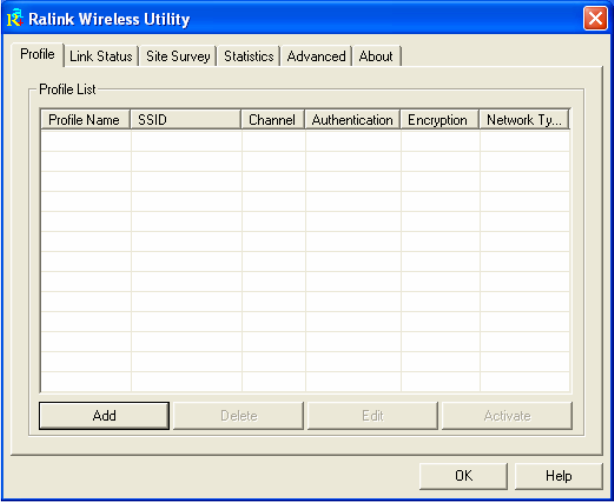Sort by Profile Name column header
This screenshot has width=614, height=502.
(85, 119)
